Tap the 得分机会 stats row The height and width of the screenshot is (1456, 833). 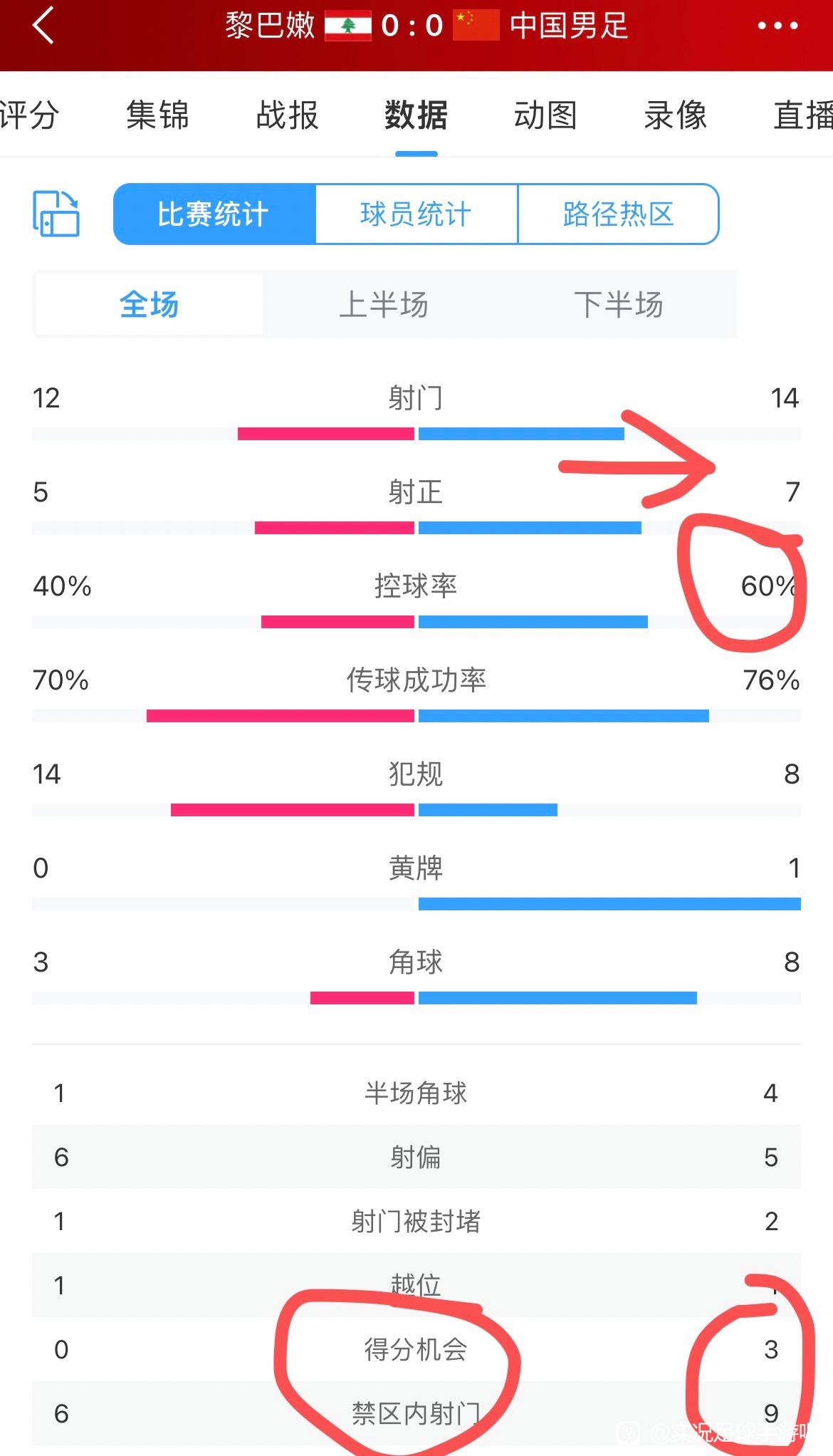[416, 1349]
